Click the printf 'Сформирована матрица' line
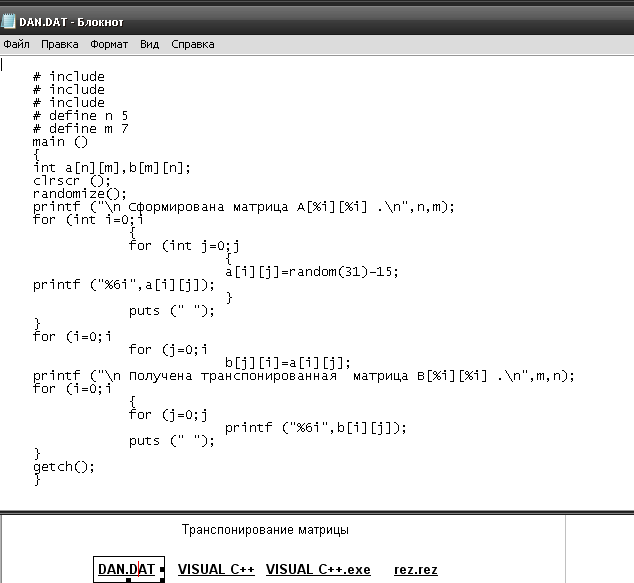Image resolution: width=634 pixels, height=583 pixels. pyautogui.click(x=244, y=207)
